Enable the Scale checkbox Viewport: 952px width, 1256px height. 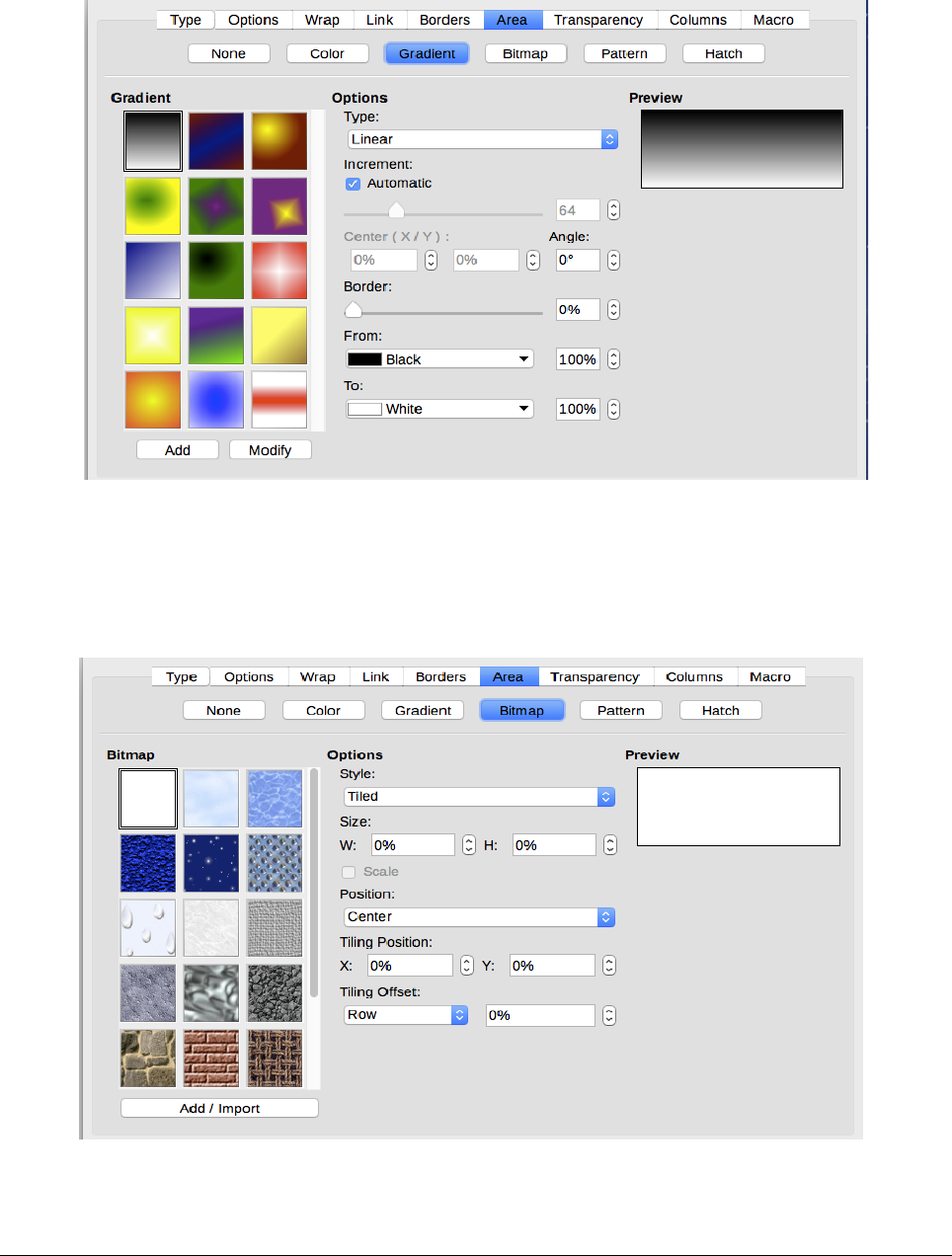coord(349,872)
